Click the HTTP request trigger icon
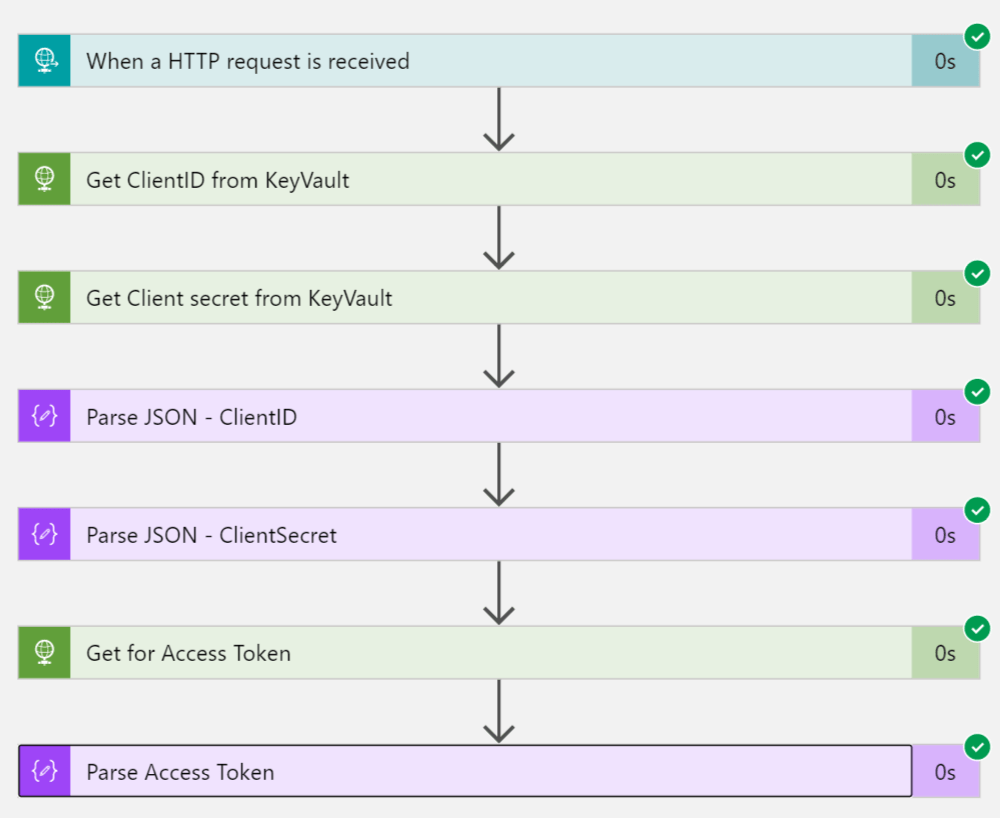 tap(44, 61)
